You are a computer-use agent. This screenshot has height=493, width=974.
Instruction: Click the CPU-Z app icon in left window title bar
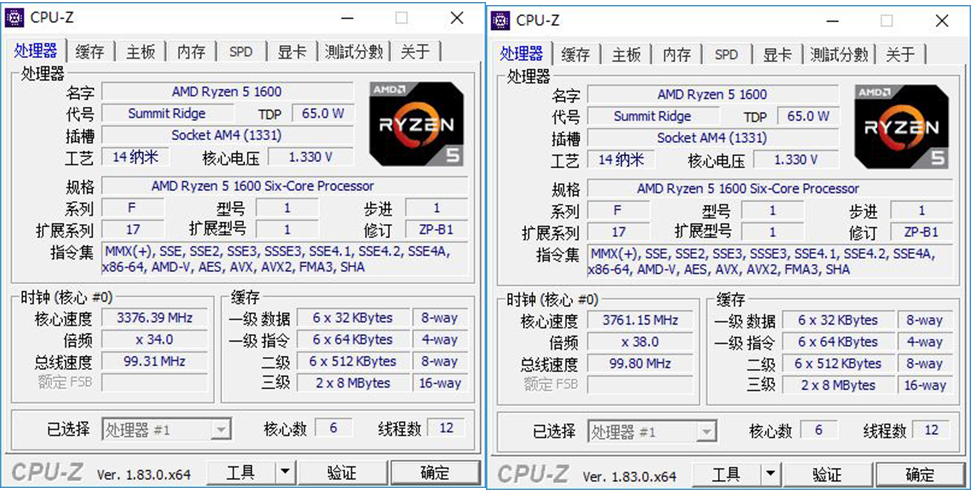pyautogui.click(x=14, y=17)
